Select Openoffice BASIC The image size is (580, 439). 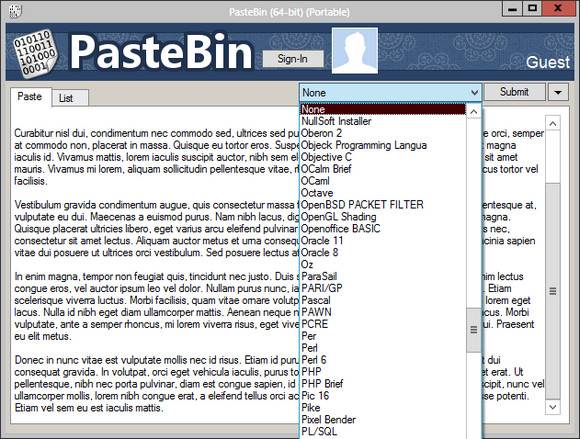coord(383,229)
